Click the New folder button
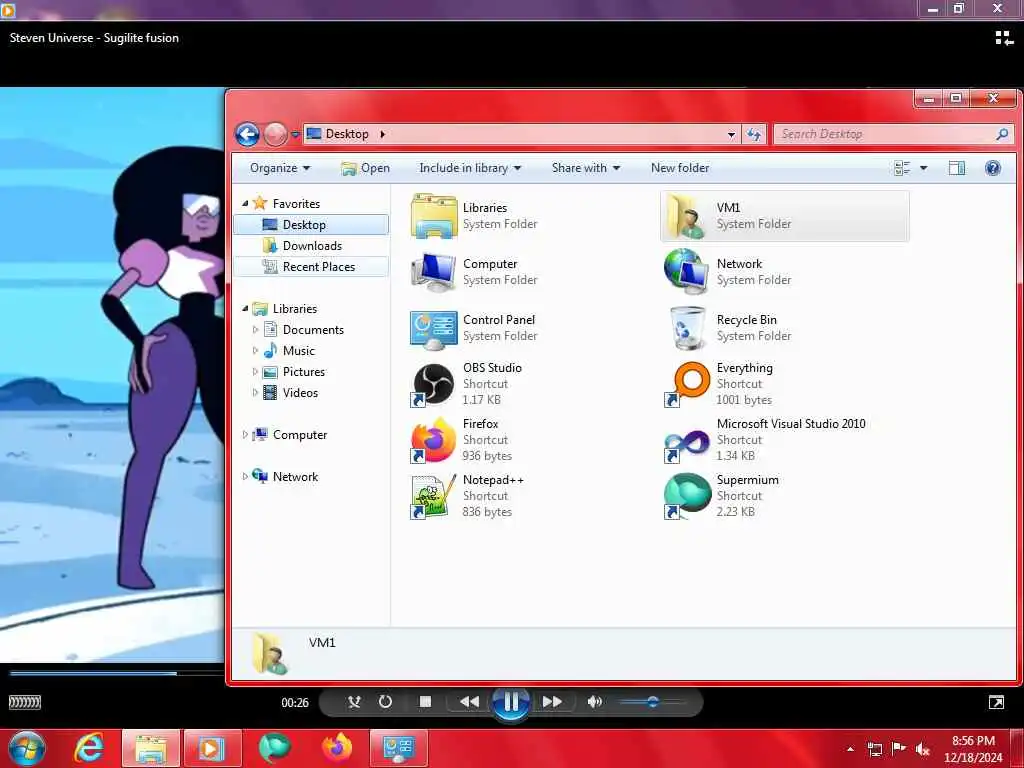Image resolution: width=1024 pixels, height=768 pixels. point(680,168)
